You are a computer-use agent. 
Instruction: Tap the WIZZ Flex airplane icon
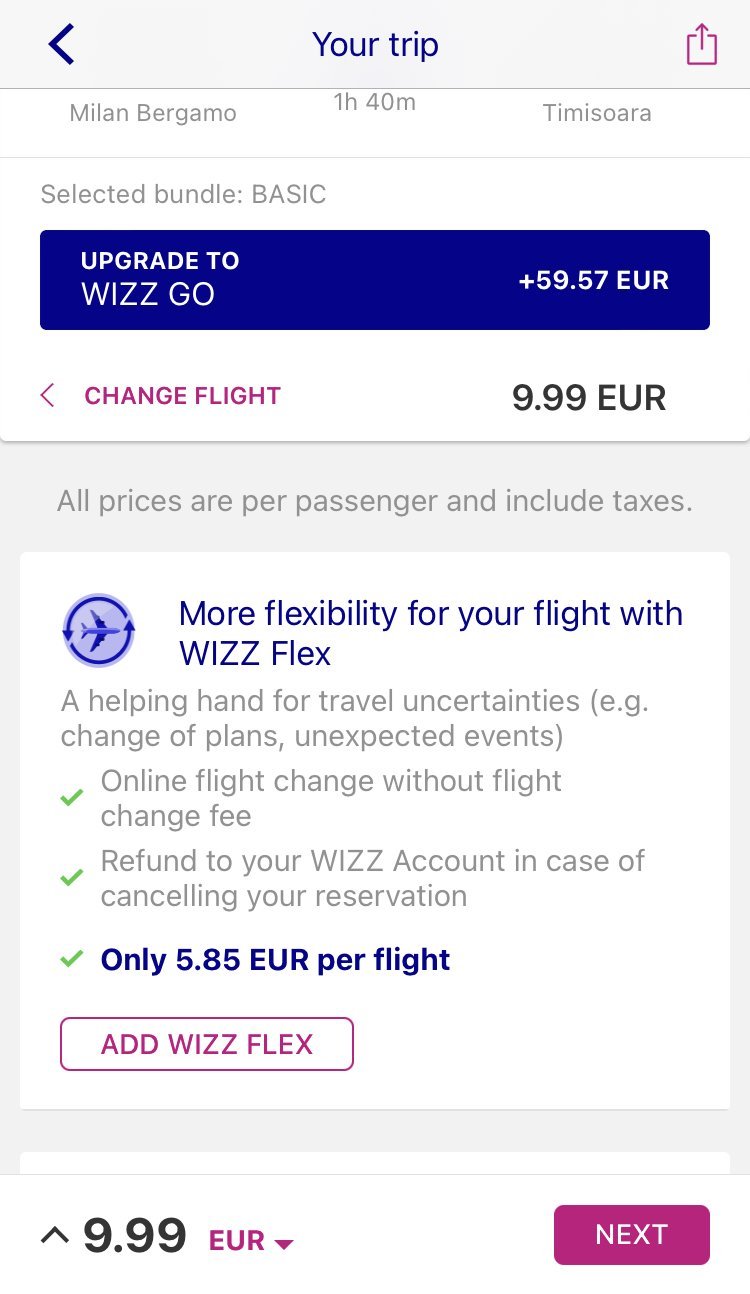click(98, 630)
